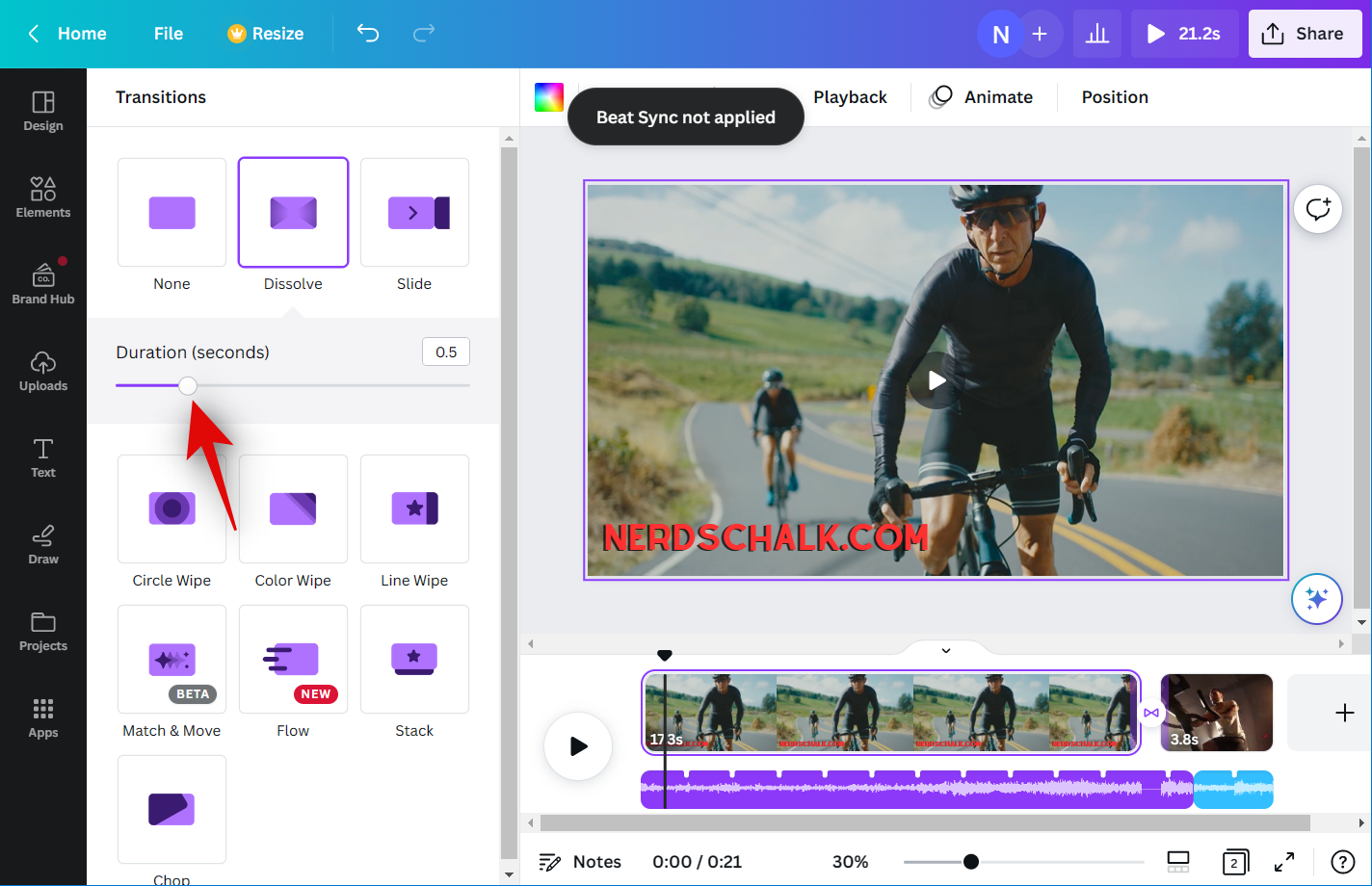This screenshot has height=886, width=1372.
Task: Select the Match & Move transition
Action: click(x=171, y=660)
